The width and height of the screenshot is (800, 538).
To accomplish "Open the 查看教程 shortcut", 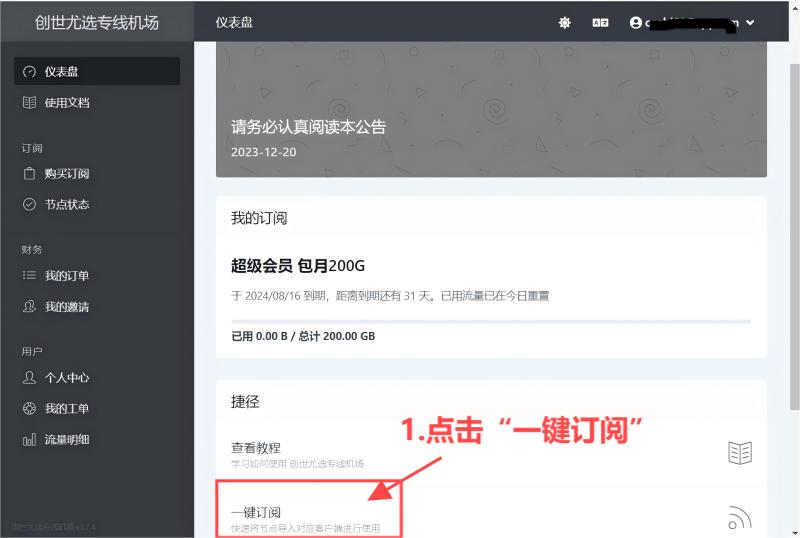I will [x=256, y=448].
